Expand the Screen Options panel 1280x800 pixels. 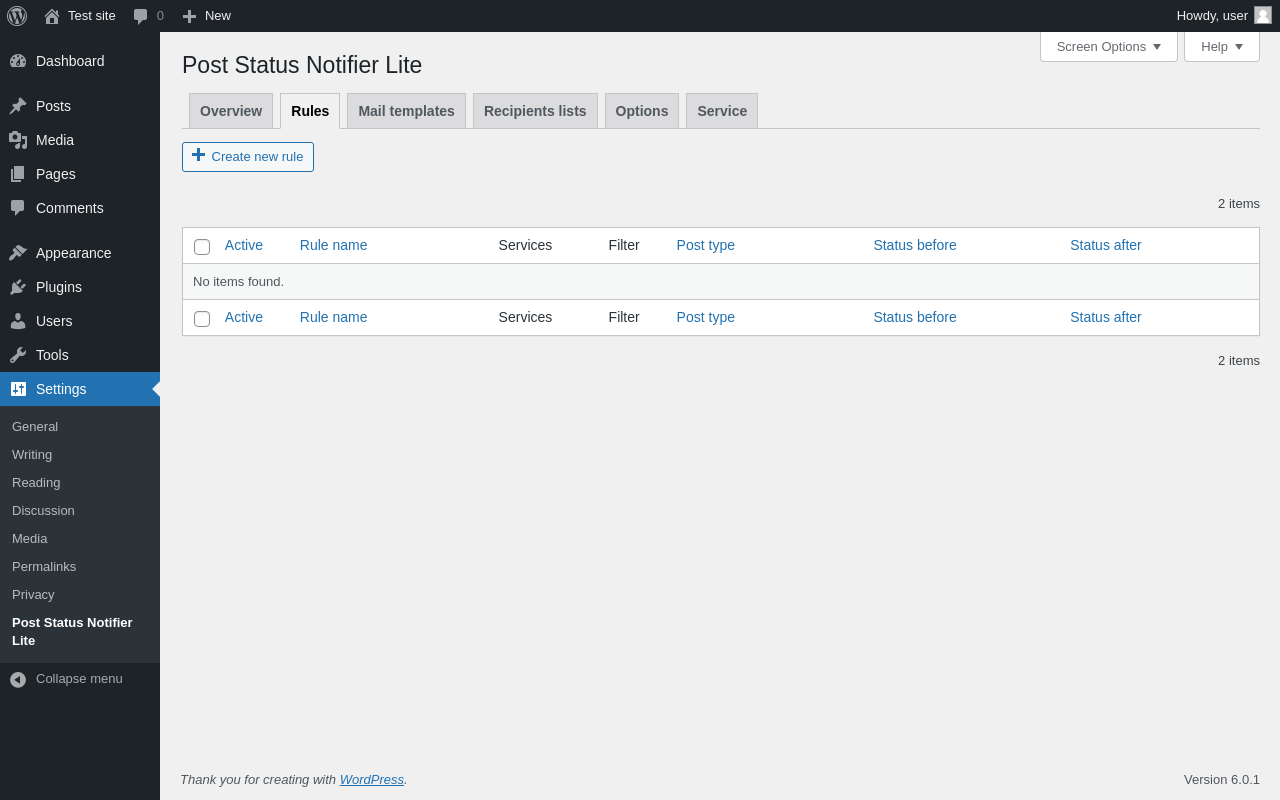click(x=1109, y=46)
